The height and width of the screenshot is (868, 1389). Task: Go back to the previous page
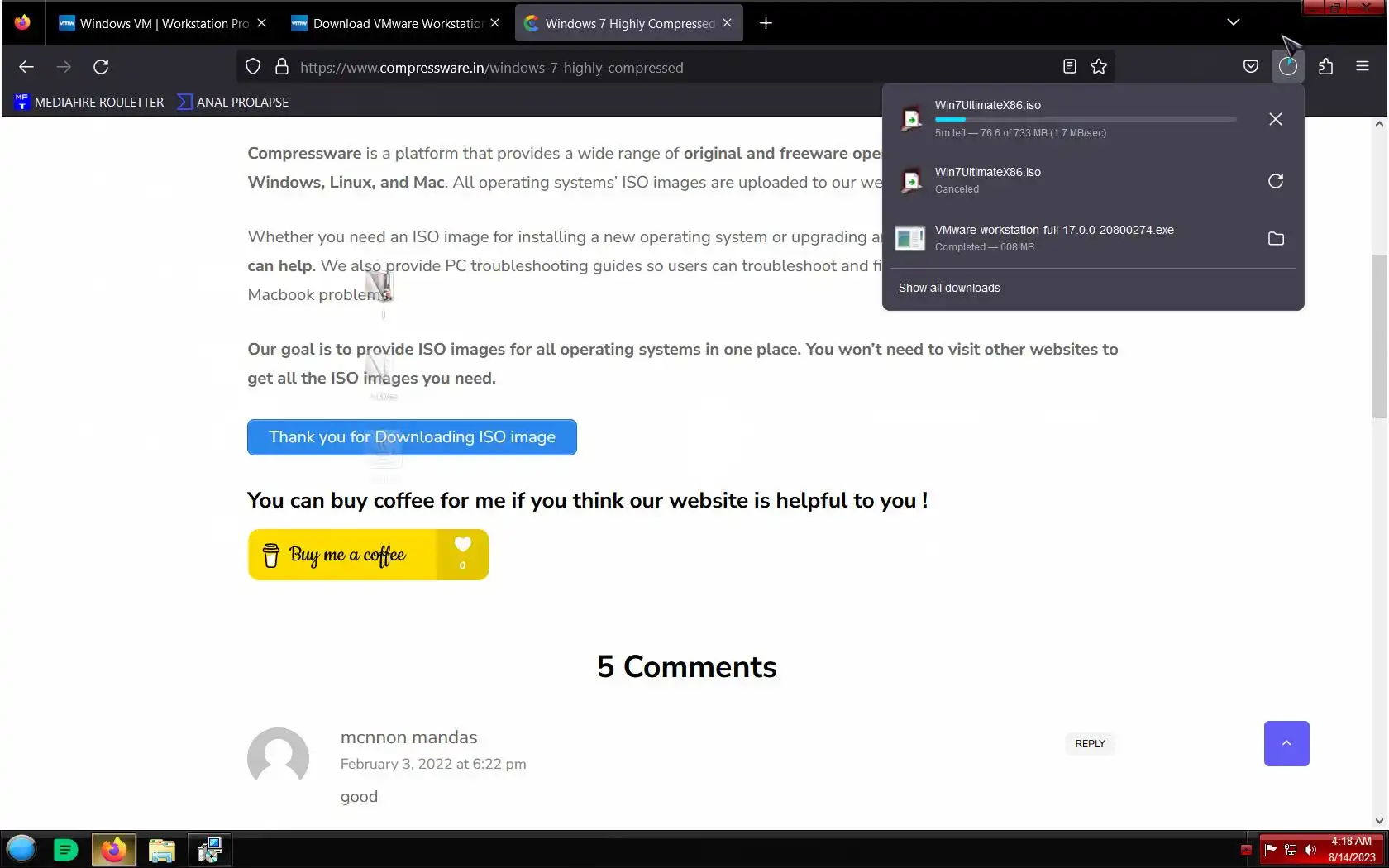[26, 67]
